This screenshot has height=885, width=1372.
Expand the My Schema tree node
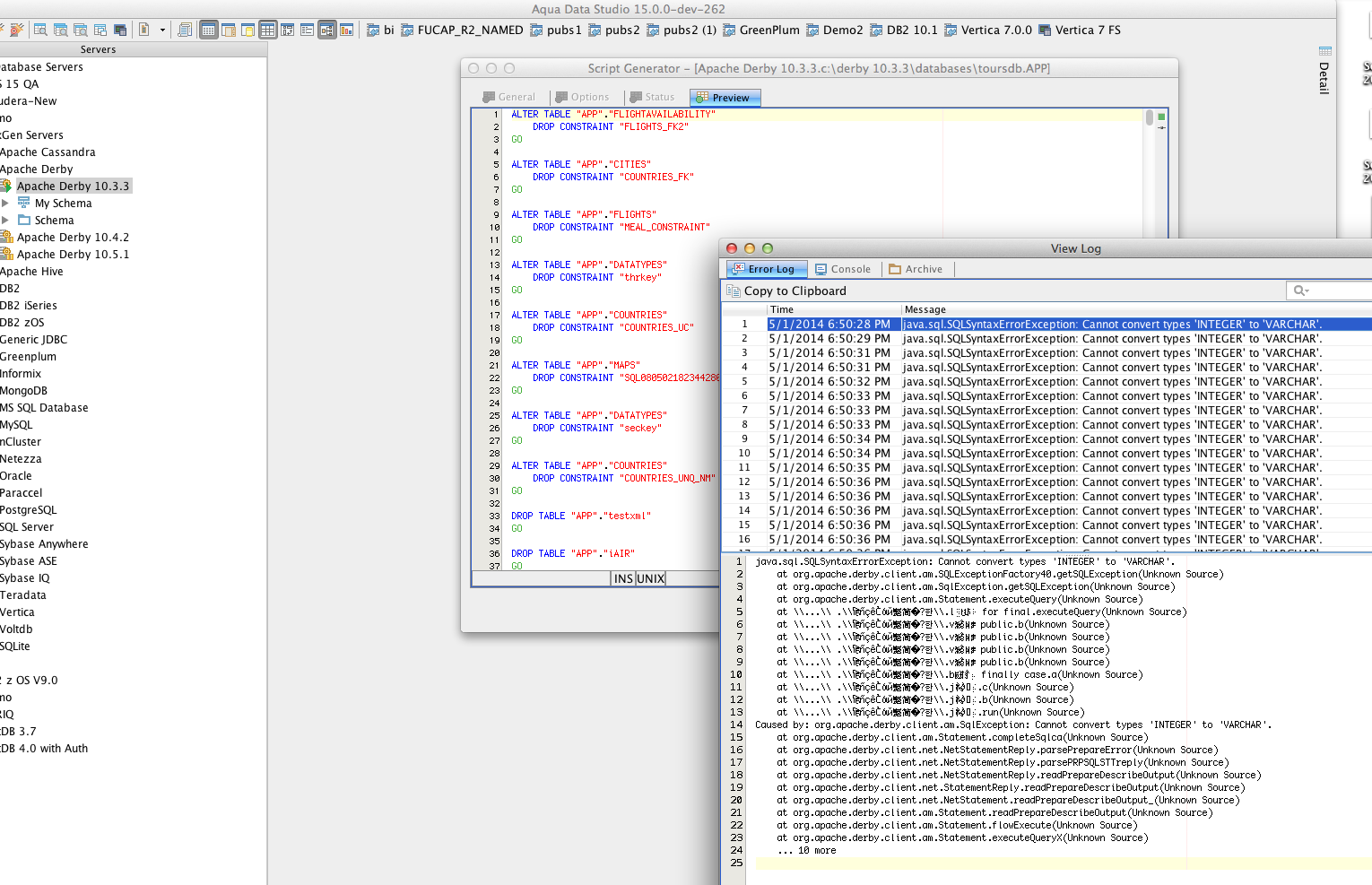pyautogui.click(x=5, y=204)
